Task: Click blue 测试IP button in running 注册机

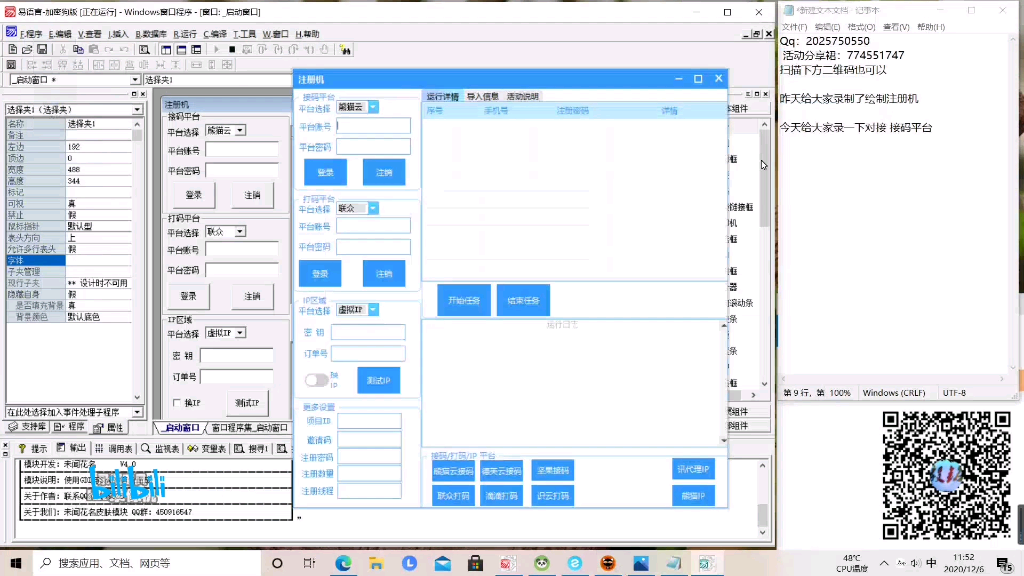Action: 379,380
